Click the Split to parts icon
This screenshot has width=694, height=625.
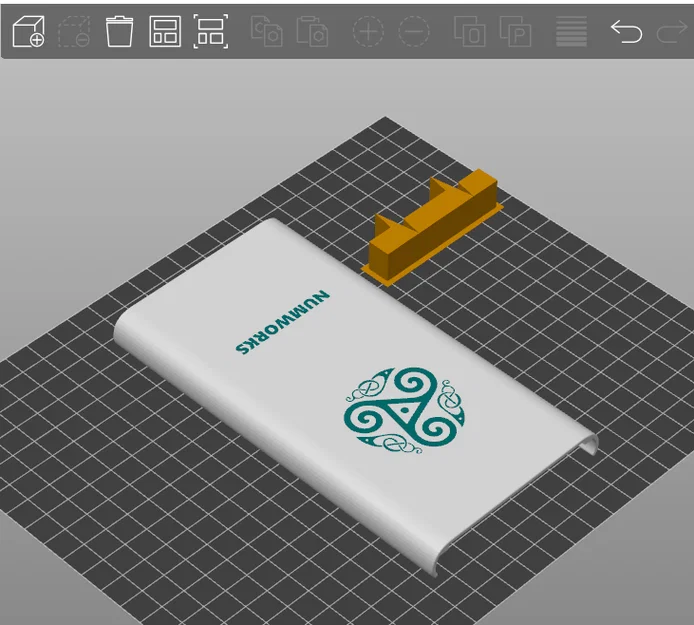pyautogui.click(x=515, y=31)
